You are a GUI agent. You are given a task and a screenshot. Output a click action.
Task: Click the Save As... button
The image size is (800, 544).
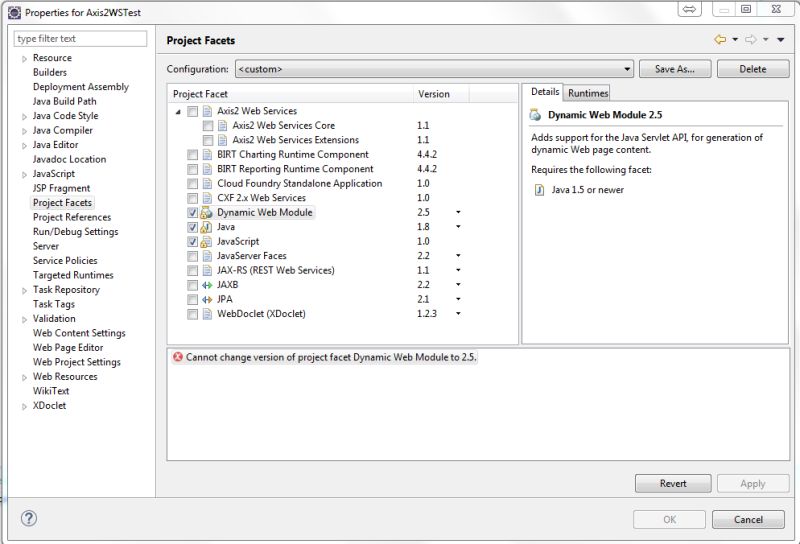click(x=674, y=69)
